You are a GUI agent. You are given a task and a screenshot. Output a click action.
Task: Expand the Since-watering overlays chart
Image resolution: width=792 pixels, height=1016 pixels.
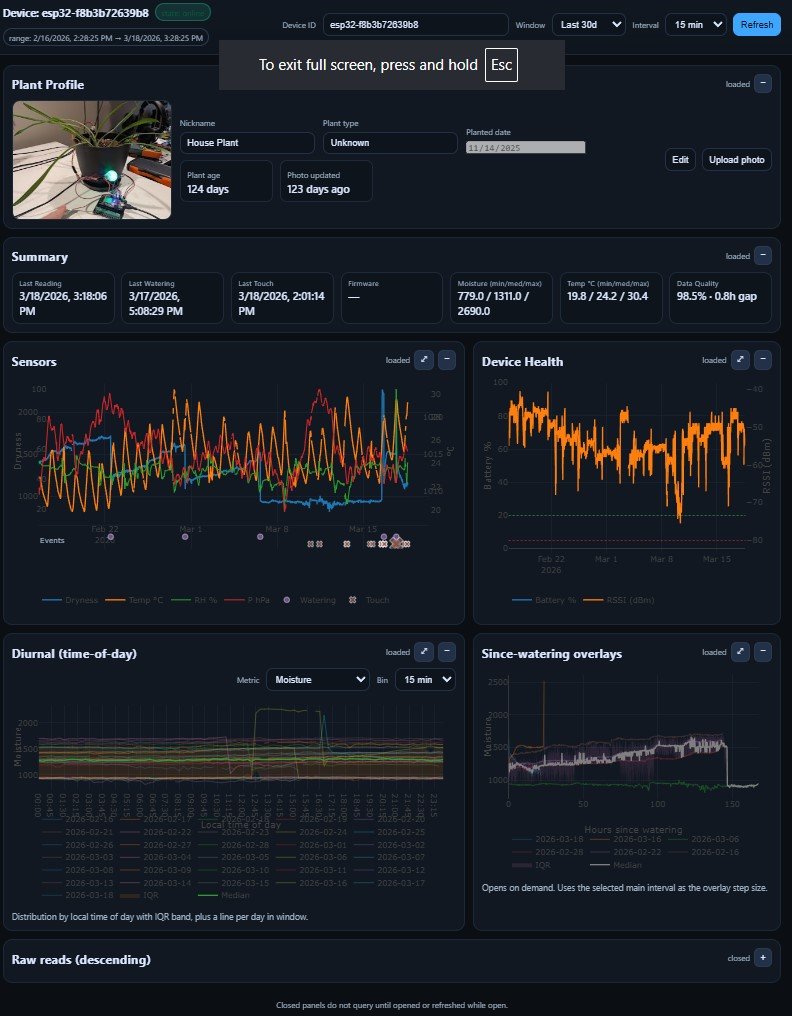740,652
